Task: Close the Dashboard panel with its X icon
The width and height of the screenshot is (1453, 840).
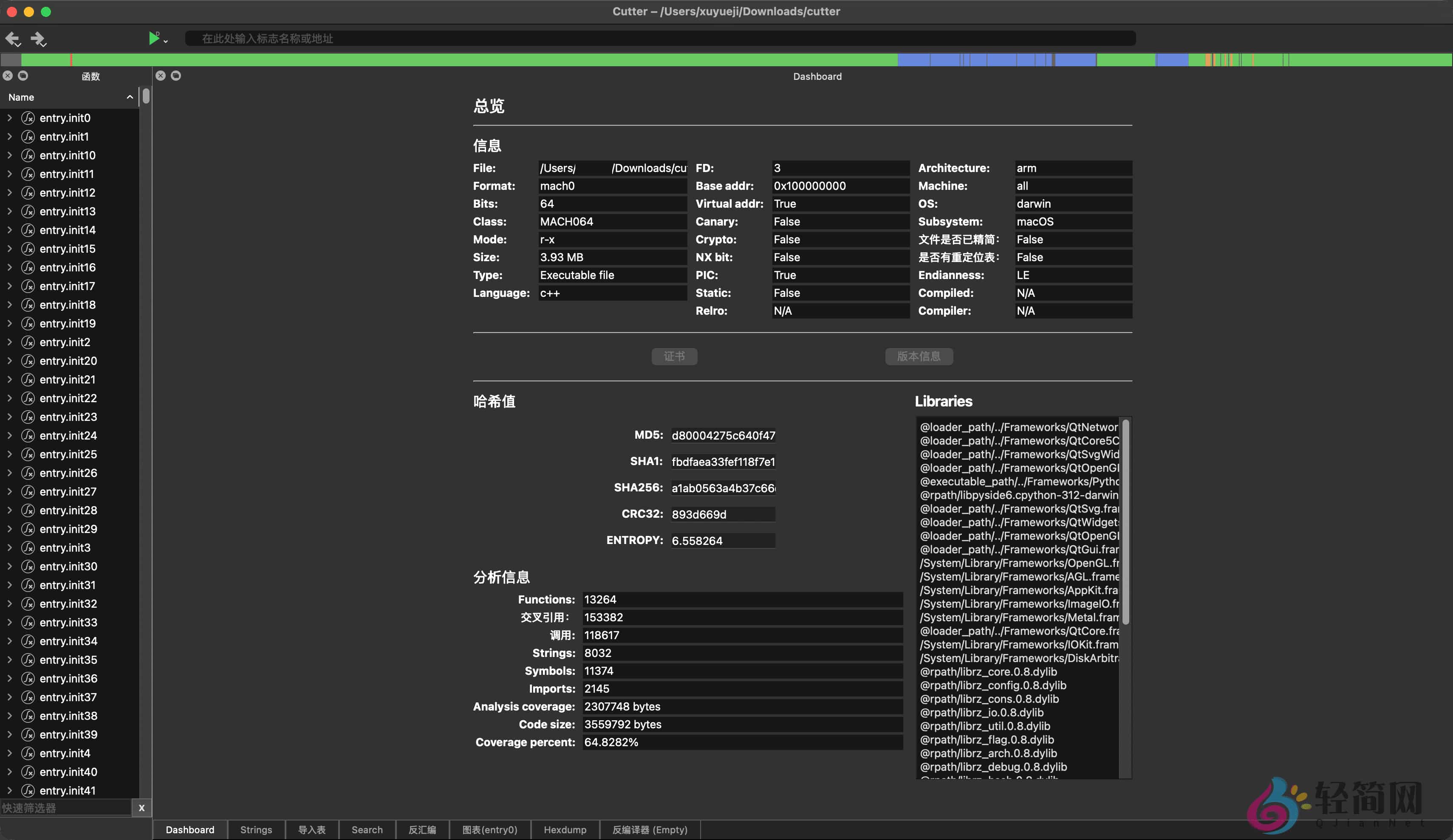Action: click(161, 76)
